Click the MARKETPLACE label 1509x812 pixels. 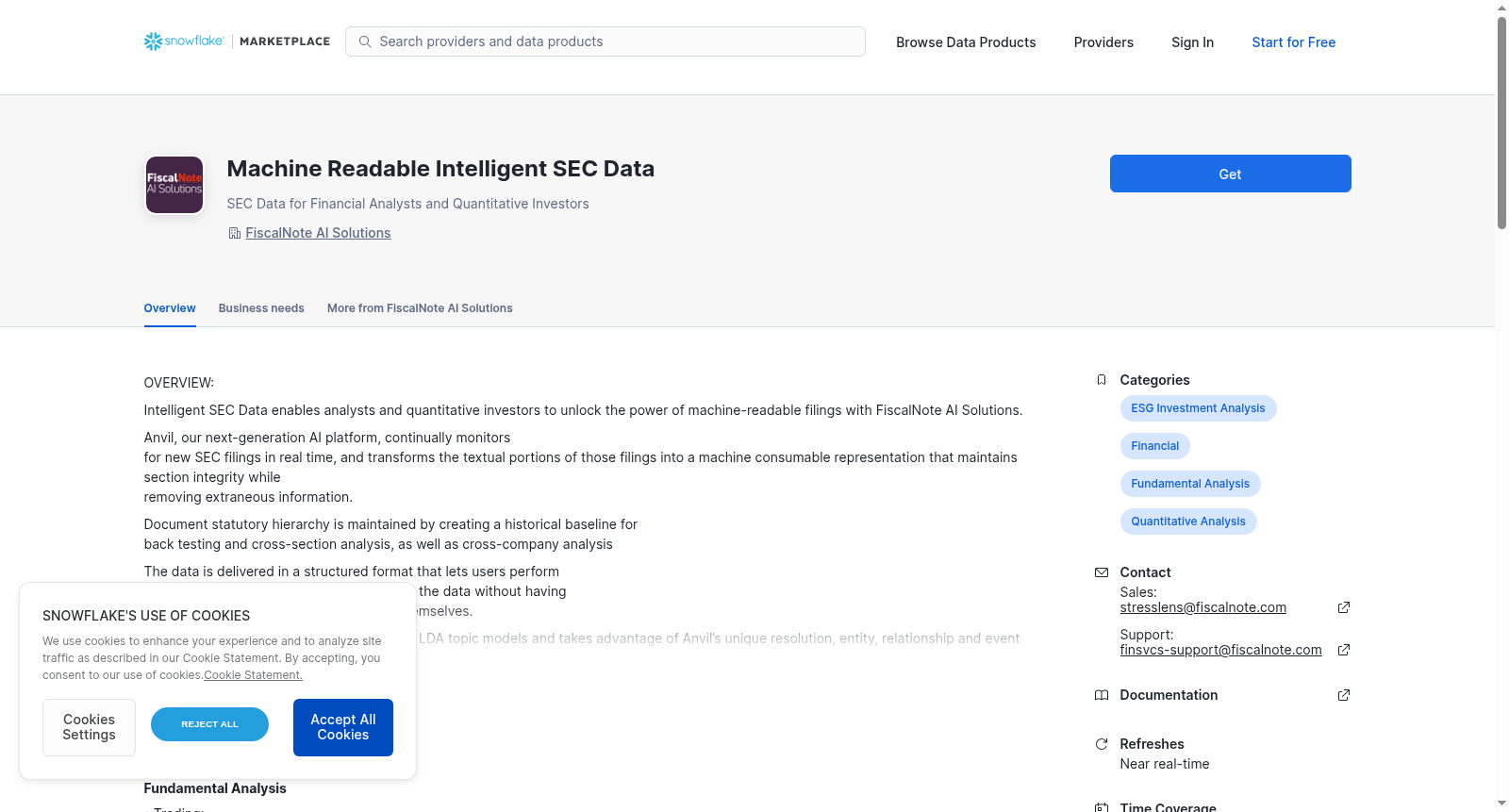[285, 41]
